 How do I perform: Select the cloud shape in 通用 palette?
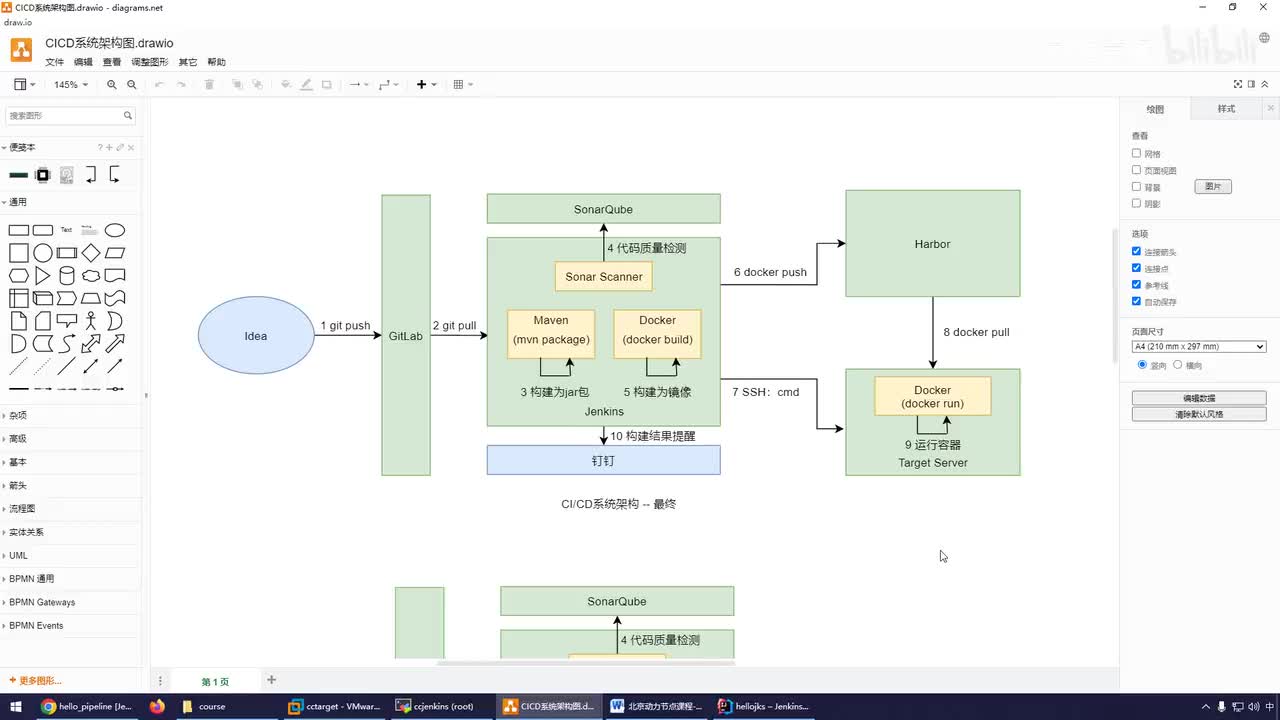pos(91,276)
